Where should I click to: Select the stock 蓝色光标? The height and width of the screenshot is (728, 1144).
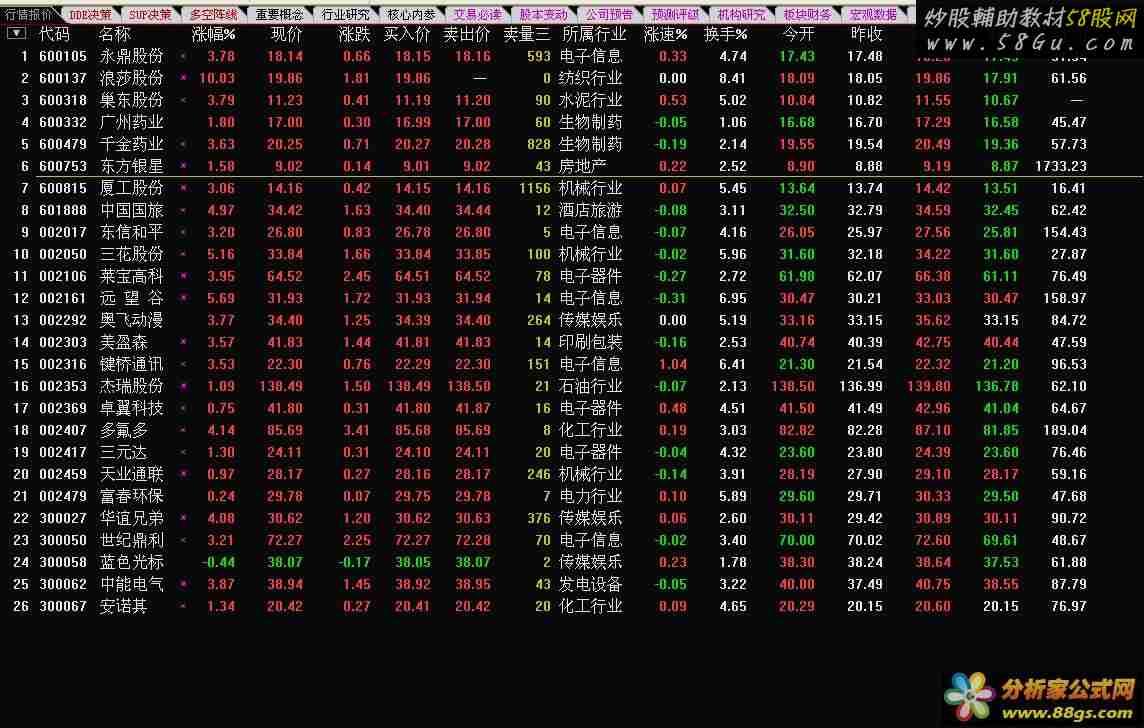click(131, 562)
